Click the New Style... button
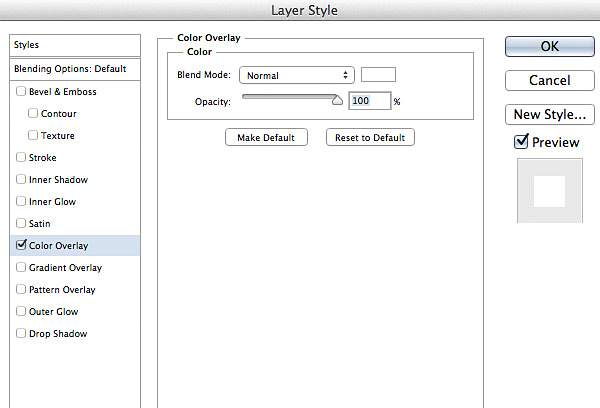Viewport: 600px width, 408px height. pos(548,114)
